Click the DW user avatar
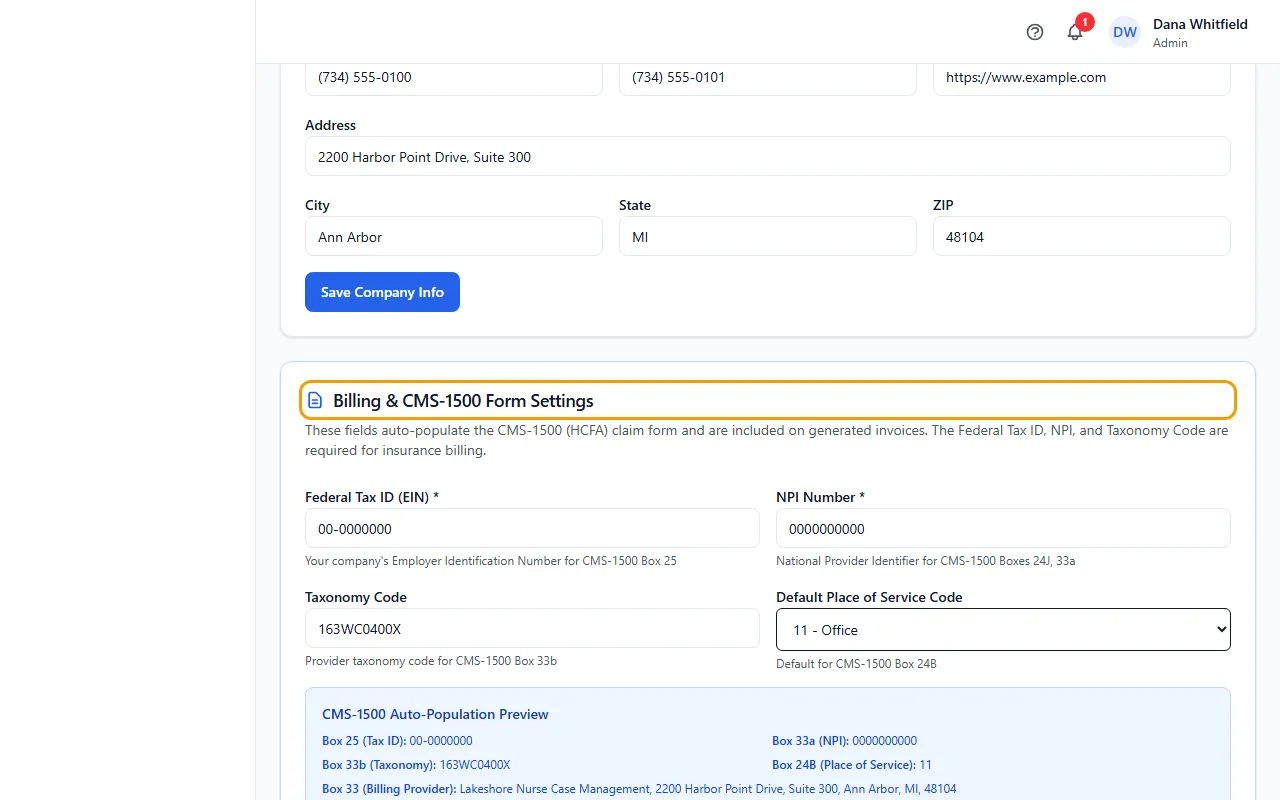This screenshot has height=800, width=1280. pyautogui.click(x=1125, y=32)
